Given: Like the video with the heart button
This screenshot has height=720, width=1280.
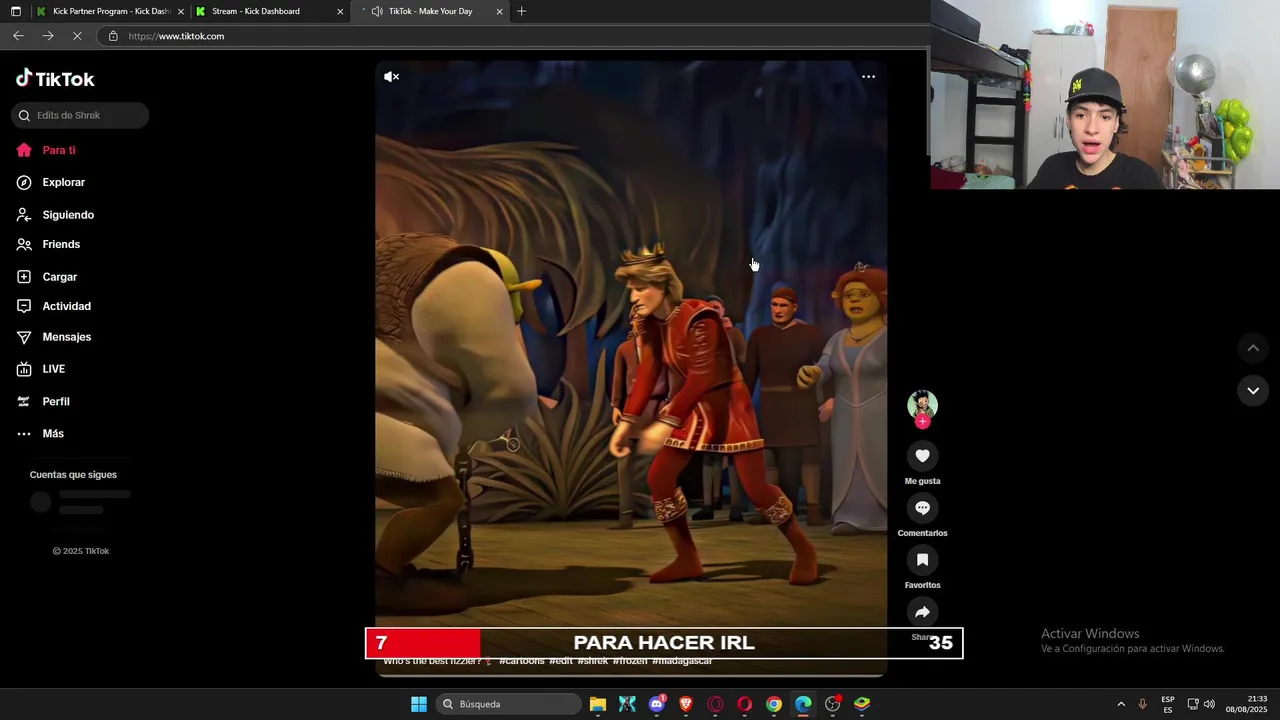Looking at the screenshot, I should click(922, 456).
